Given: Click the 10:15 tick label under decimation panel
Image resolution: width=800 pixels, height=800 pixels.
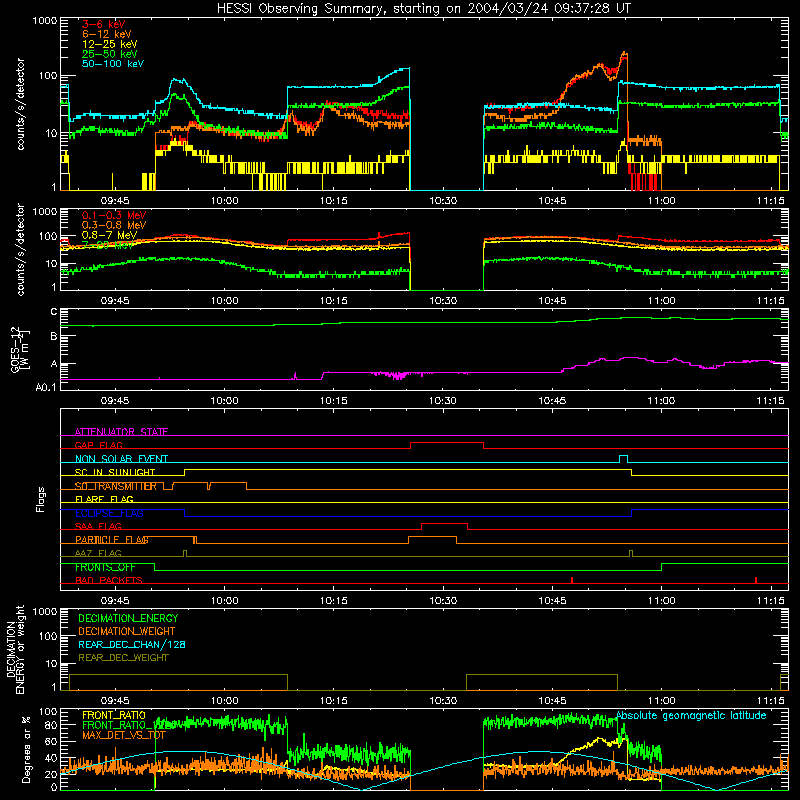Looking at the screenshot, I should coord(334,701).
